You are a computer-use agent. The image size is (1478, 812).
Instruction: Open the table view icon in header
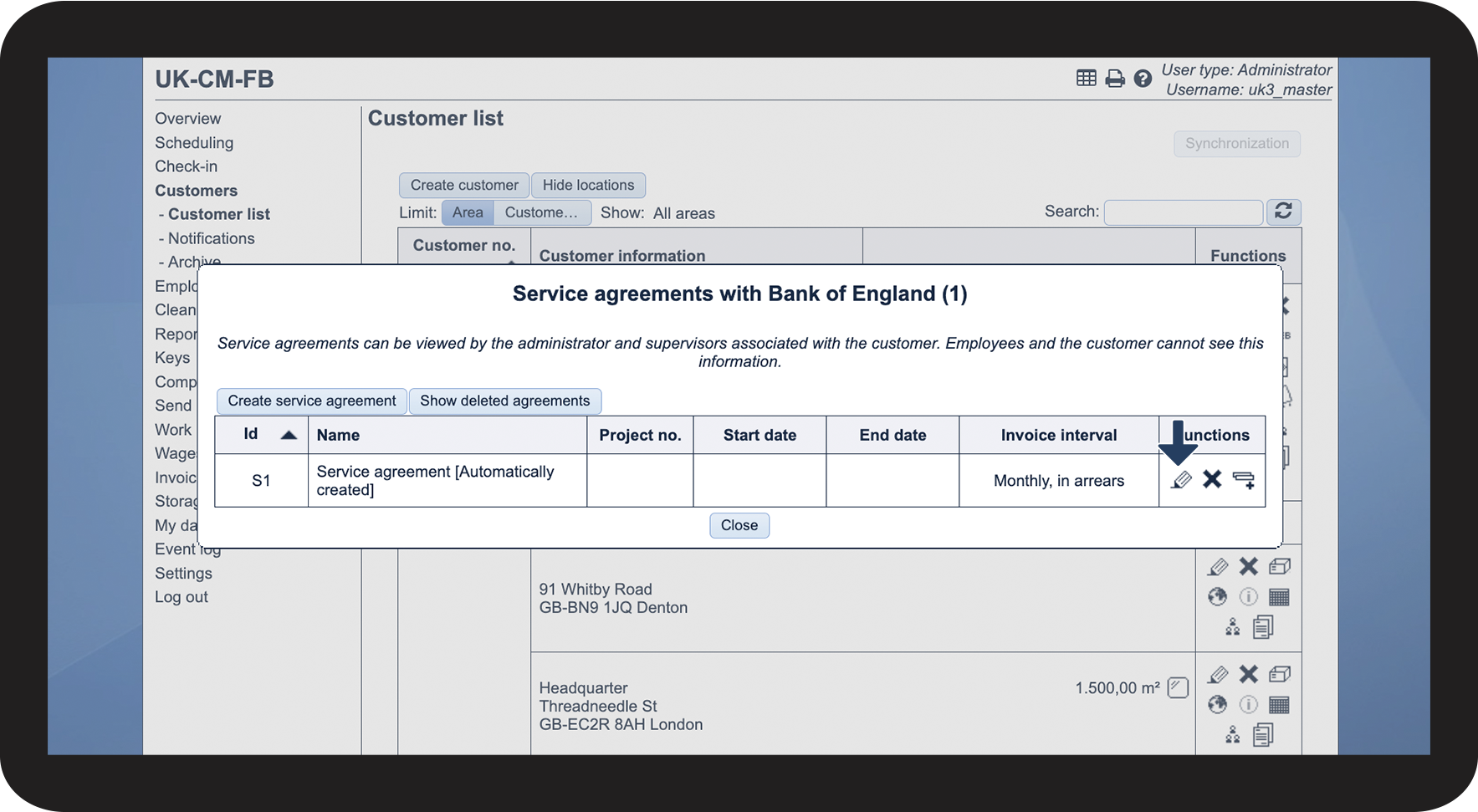coord(1086,79)
